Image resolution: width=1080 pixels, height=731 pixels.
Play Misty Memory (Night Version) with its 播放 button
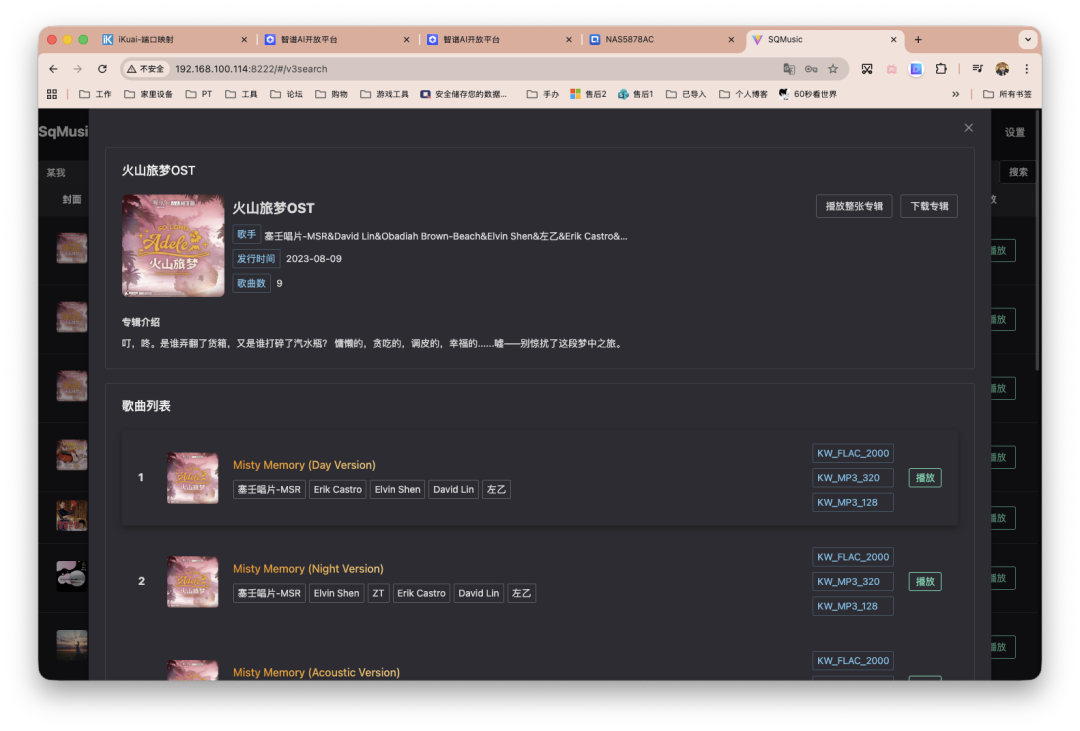coord(924,581)
